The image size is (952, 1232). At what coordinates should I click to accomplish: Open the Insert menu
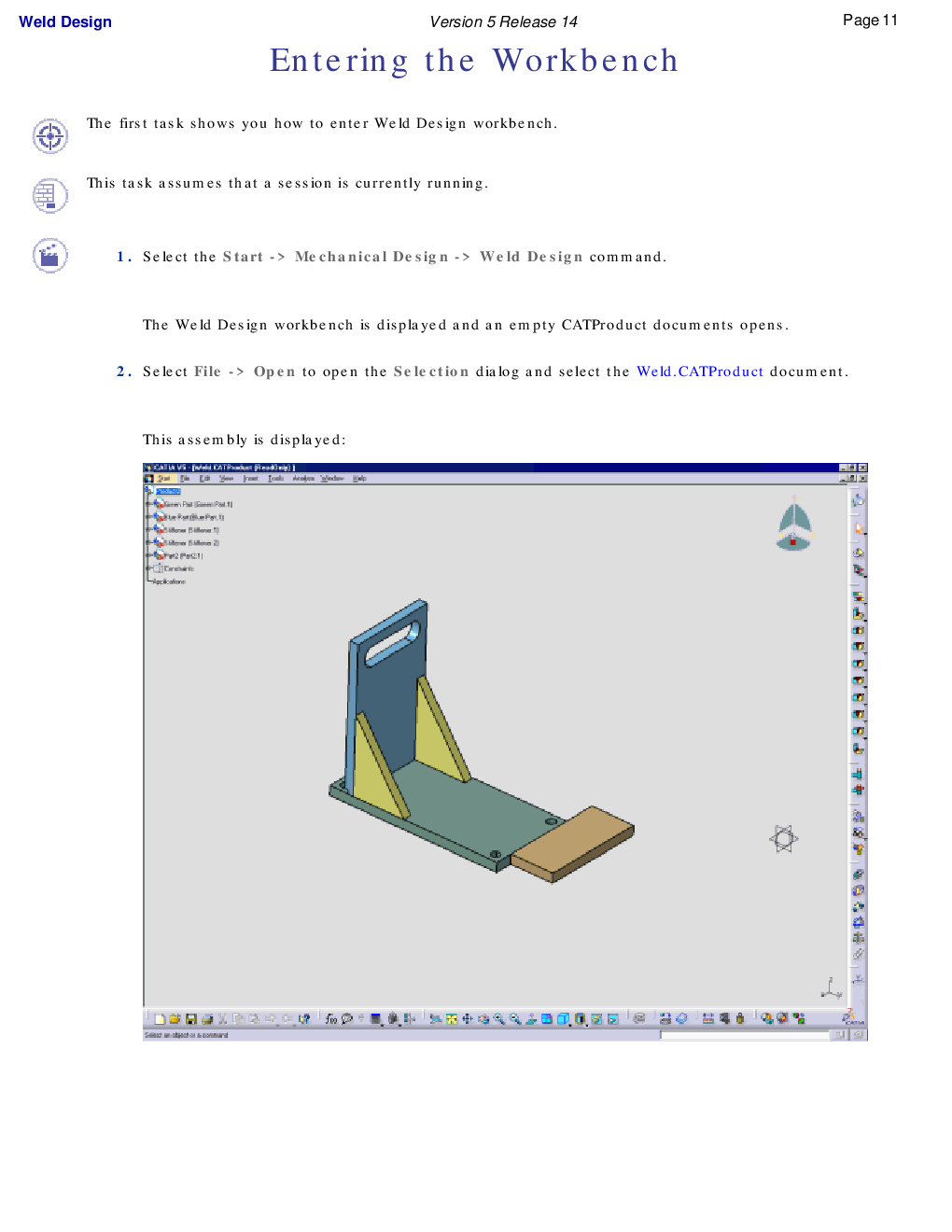pos(251,479)
